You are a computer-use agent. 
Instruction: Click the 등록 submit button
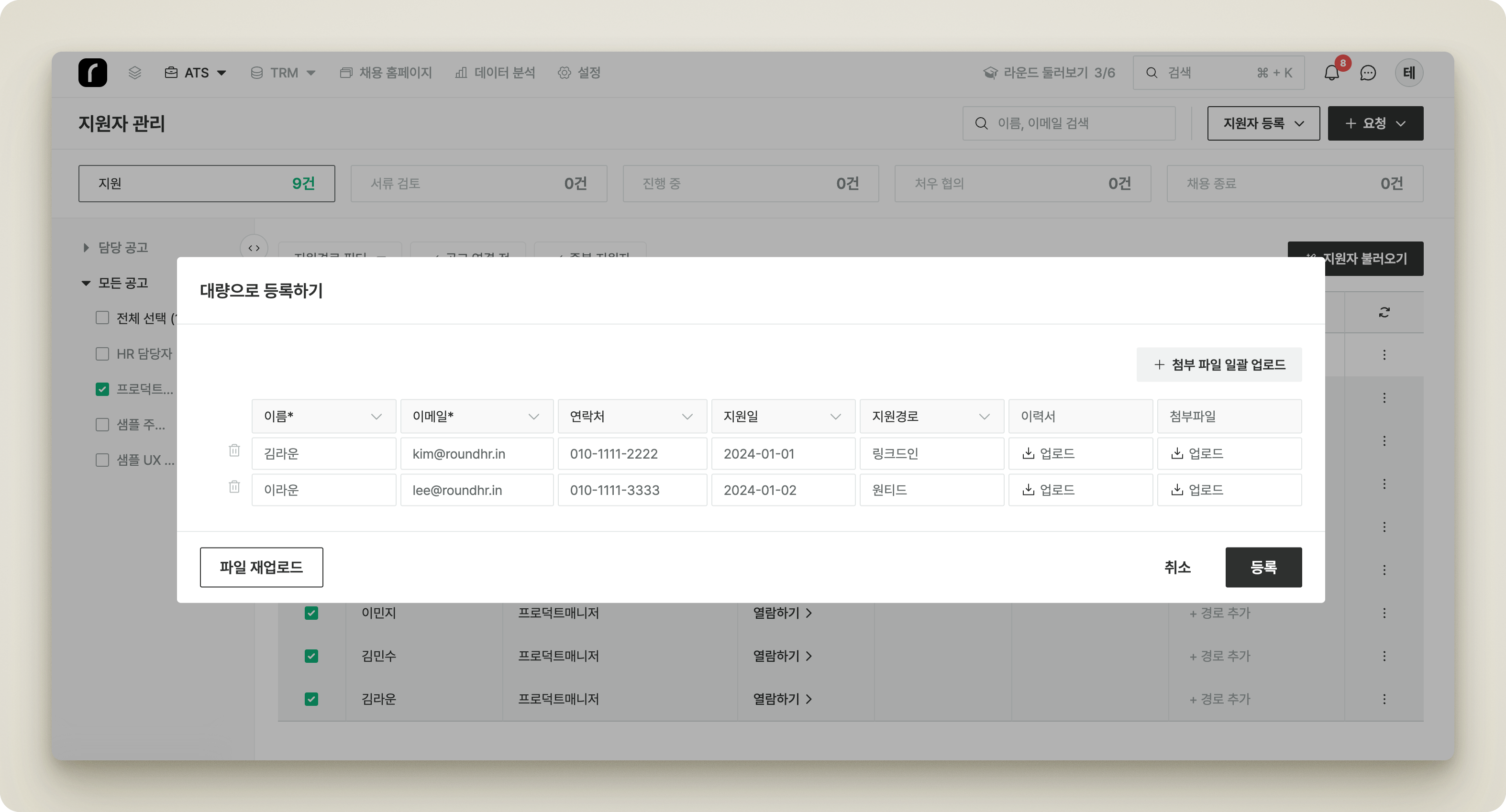pos(1263,567)
